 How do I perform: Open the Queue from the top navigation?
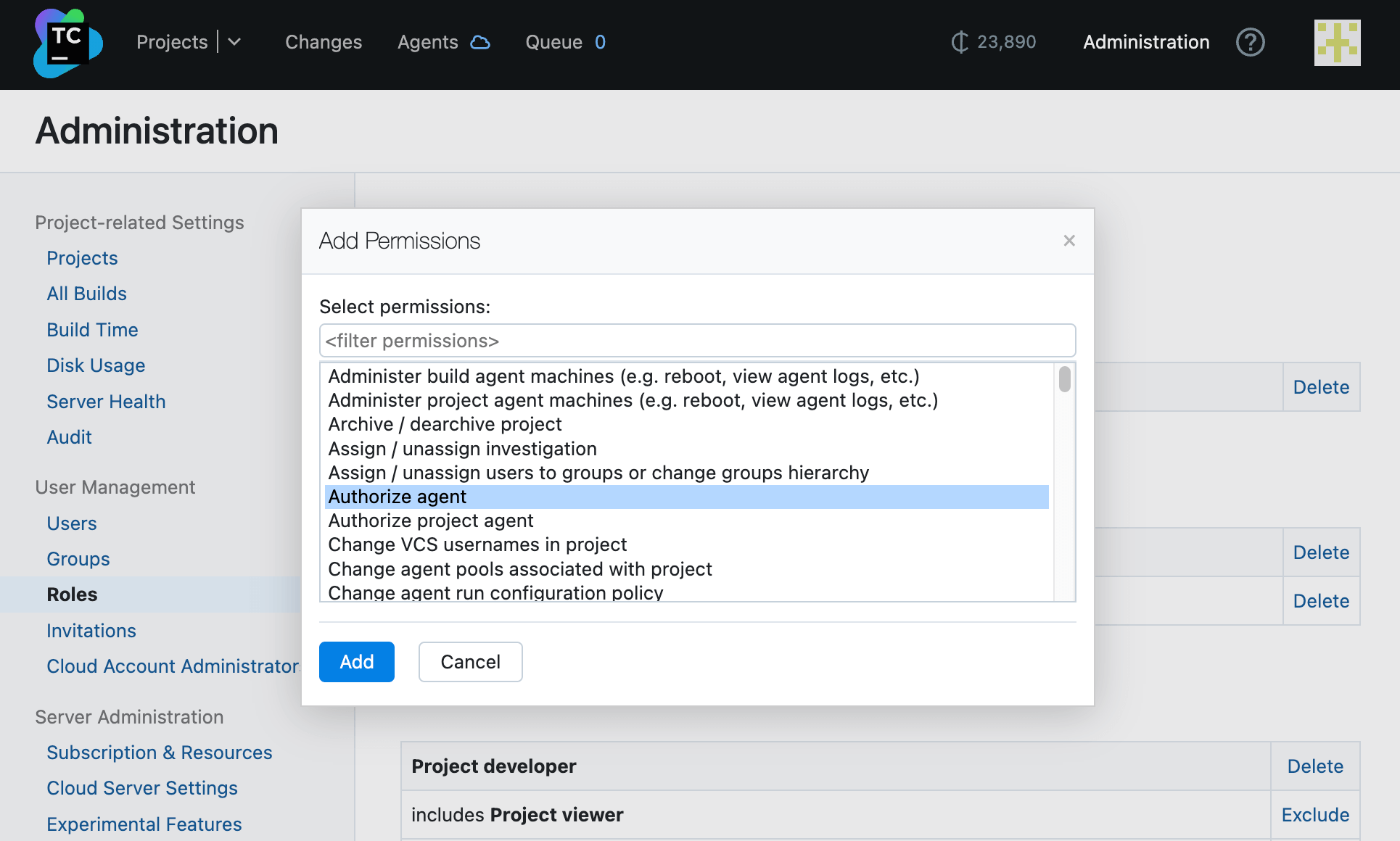pyautogui.click(x=556, y=42)
